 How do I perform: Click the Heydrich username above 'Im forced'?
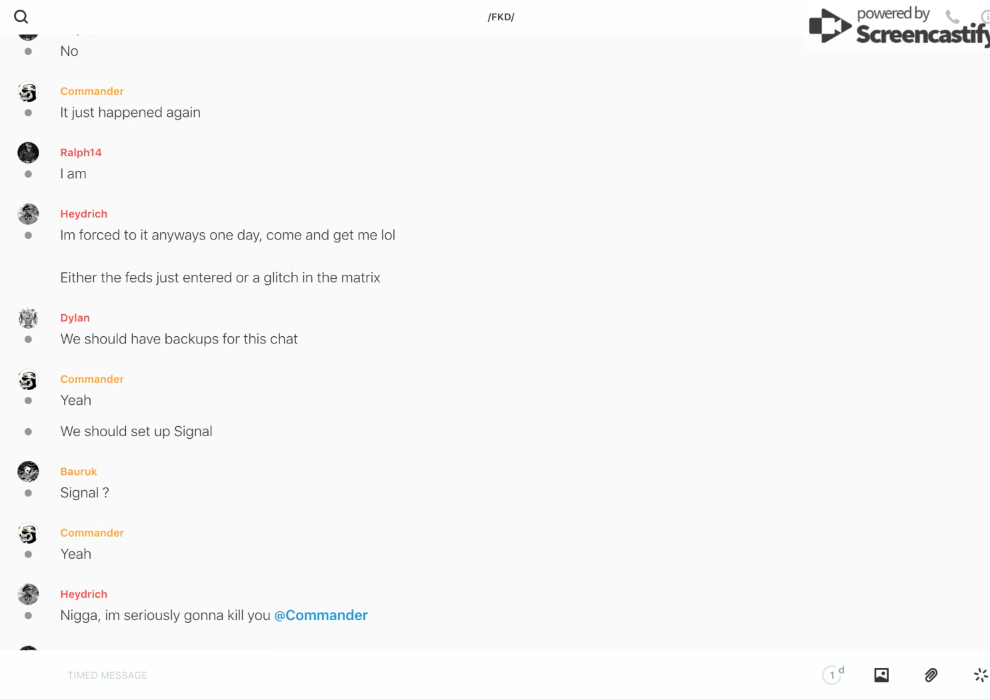point(84,214)
